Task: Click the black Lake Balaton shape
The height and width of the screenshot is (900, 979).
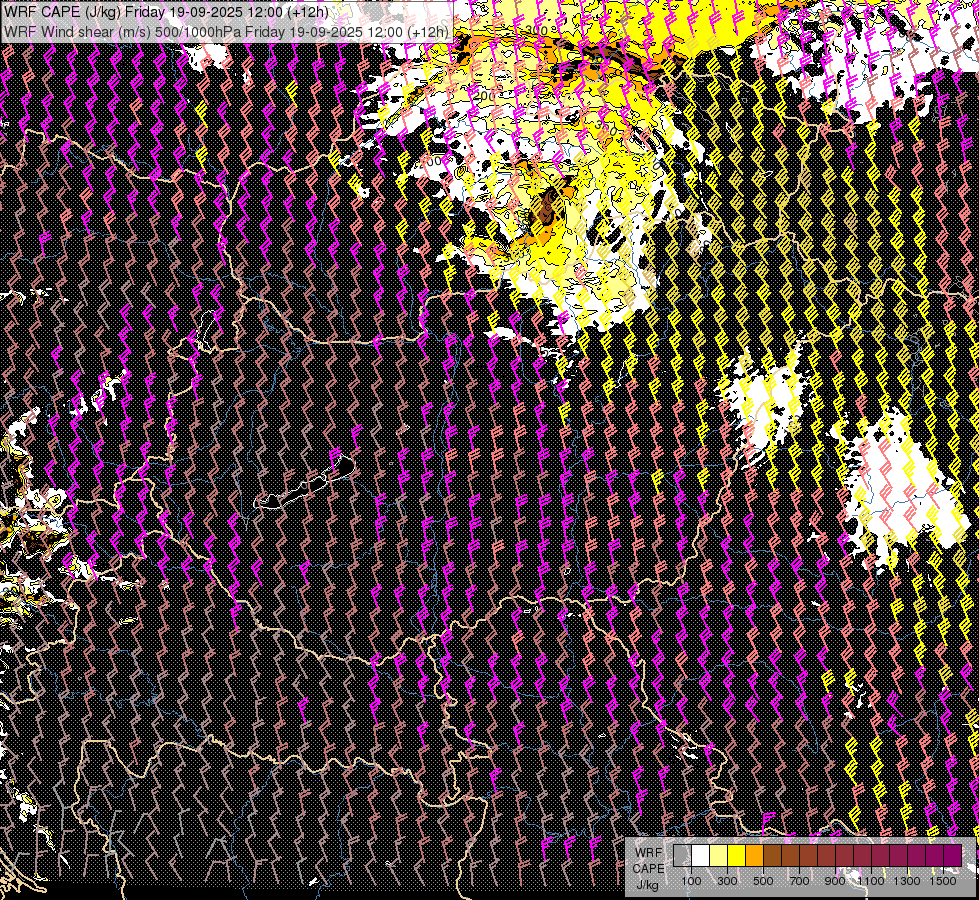Action: point(306,486)
